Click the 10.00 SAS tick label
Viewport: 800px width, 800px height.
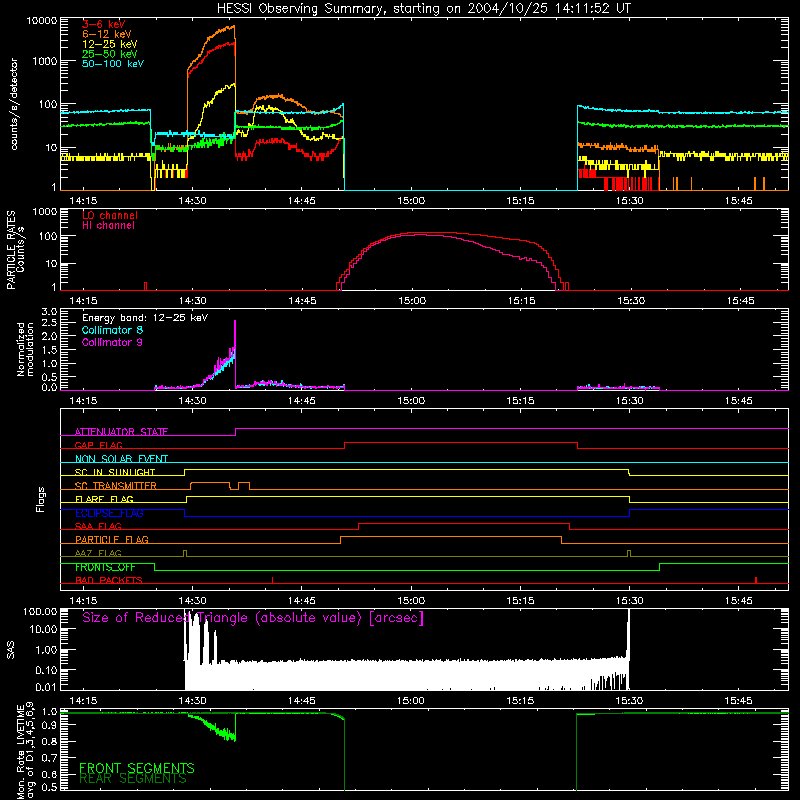tap(43, 629)
